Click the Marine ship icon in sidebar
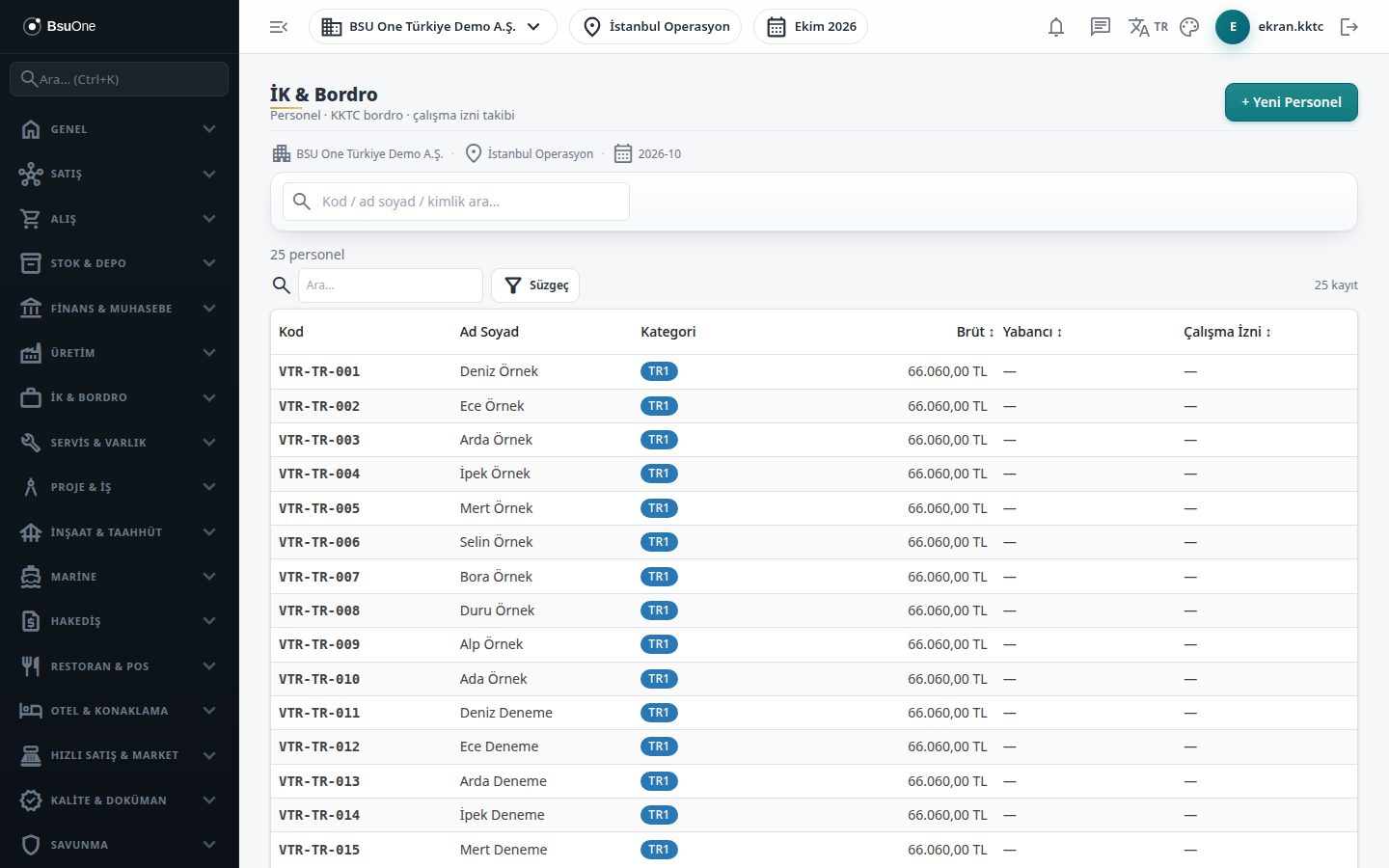Image resolution: width=1389 pixels, height=868 pixels. coord(31,577)
